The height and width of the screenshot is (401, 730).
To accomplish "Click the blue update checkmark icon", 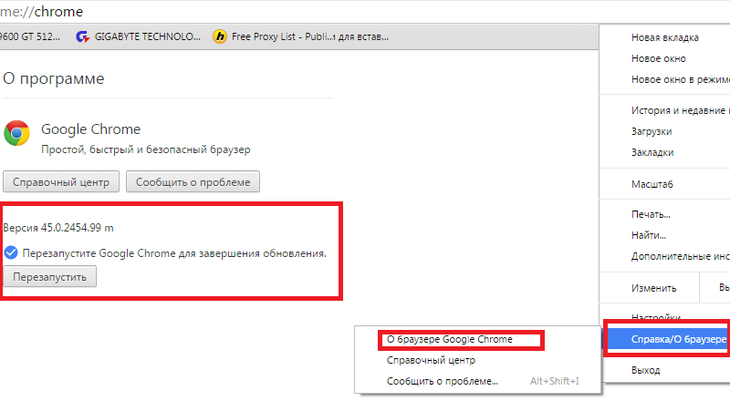I will pyautogui.click(x=11, y=253).
